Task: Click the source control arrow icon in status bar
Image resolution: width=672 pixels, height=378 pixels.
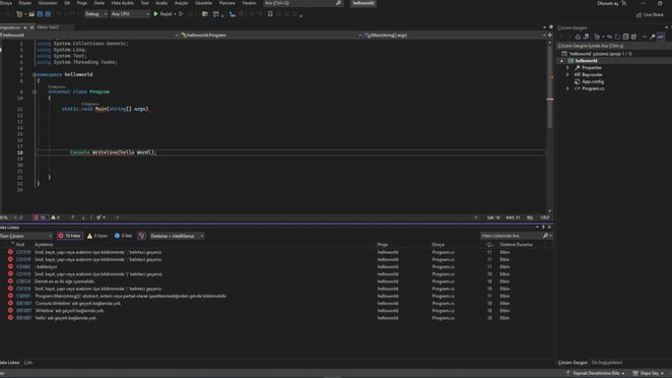Action: [568, 373]
